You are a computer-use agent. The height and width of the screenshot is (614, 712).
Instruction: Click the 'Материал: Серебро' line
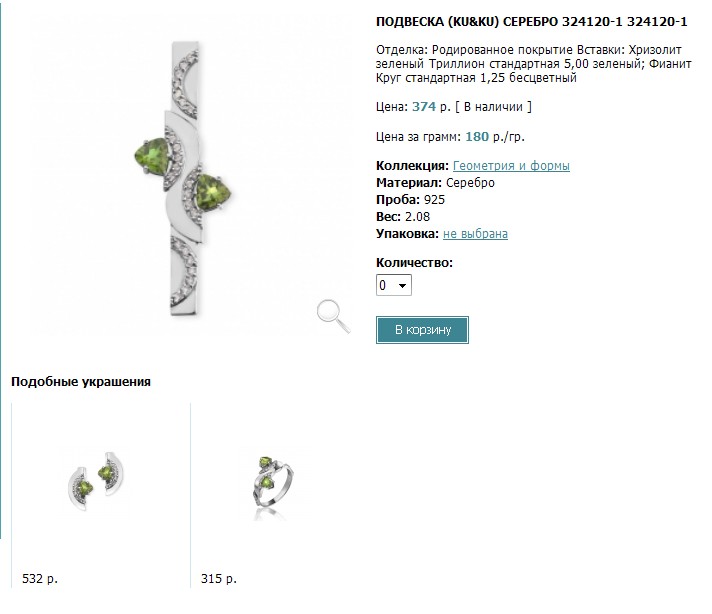click(435, 183)
